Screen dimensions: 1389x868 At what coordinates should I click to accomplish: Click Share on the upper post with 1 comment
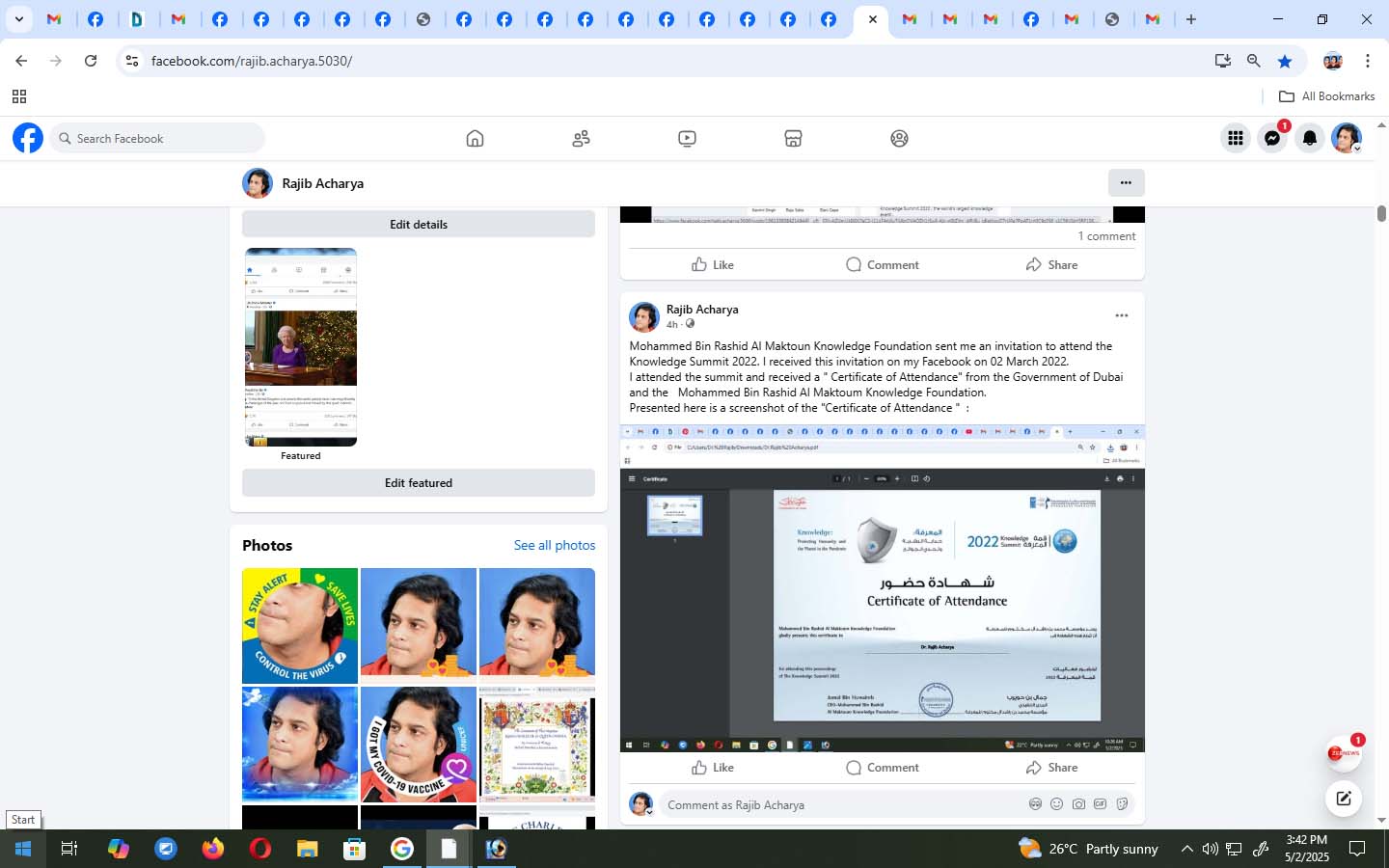pos(1051,264)
